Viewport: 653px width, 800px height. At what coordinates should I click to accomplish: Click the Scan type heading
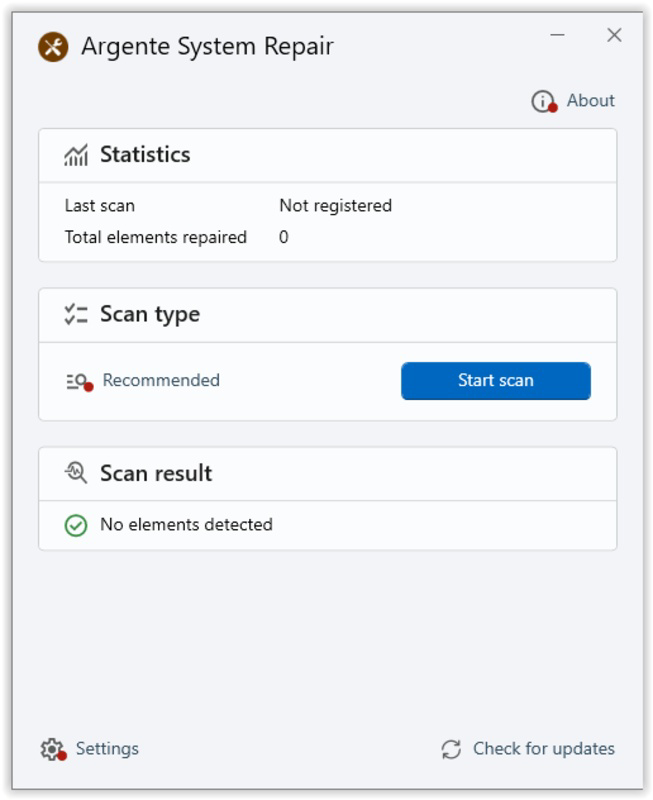coord(150,314)
